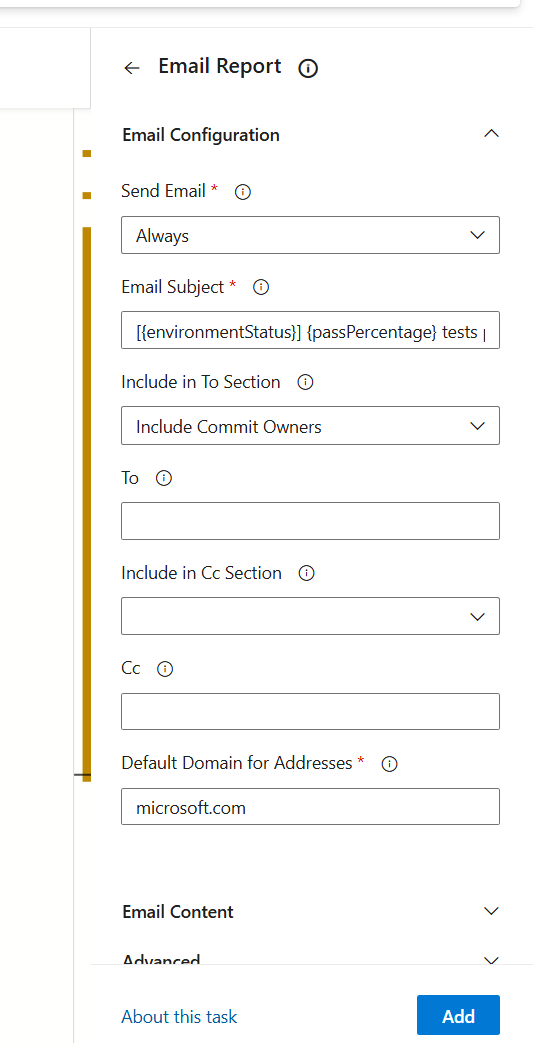533x1043 pixels.
Task: Click the blue Add button
Action: click(458, 1016)
